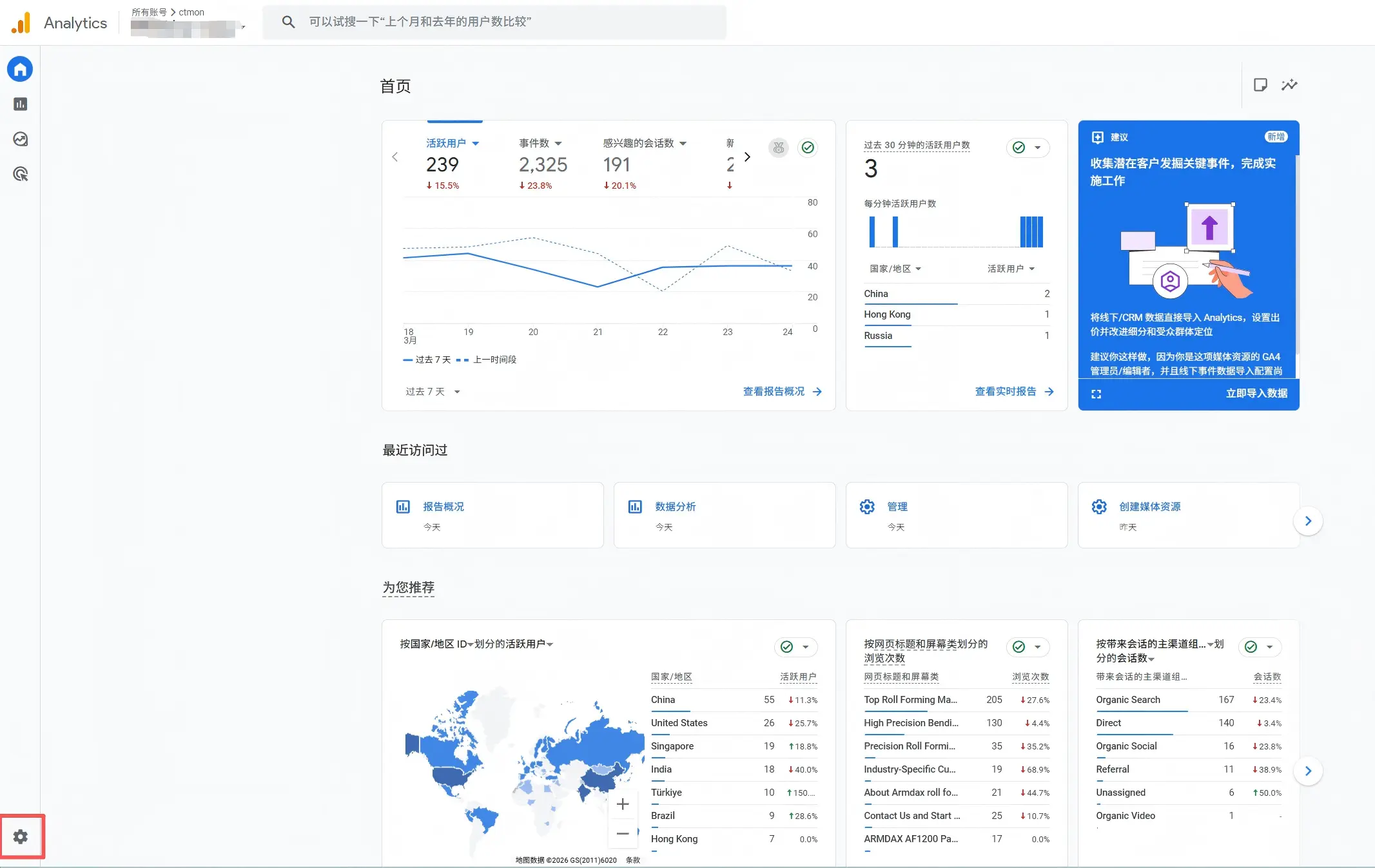
Task: Click the 条款 map terms link
Action: 633,860
